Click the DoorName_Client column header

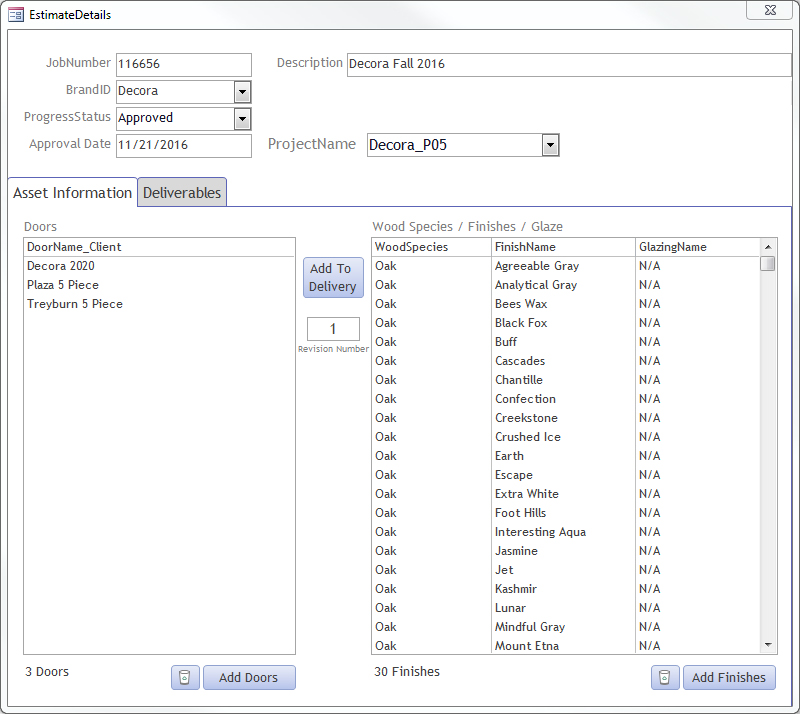pyautogui.click(x=159, y=247)
